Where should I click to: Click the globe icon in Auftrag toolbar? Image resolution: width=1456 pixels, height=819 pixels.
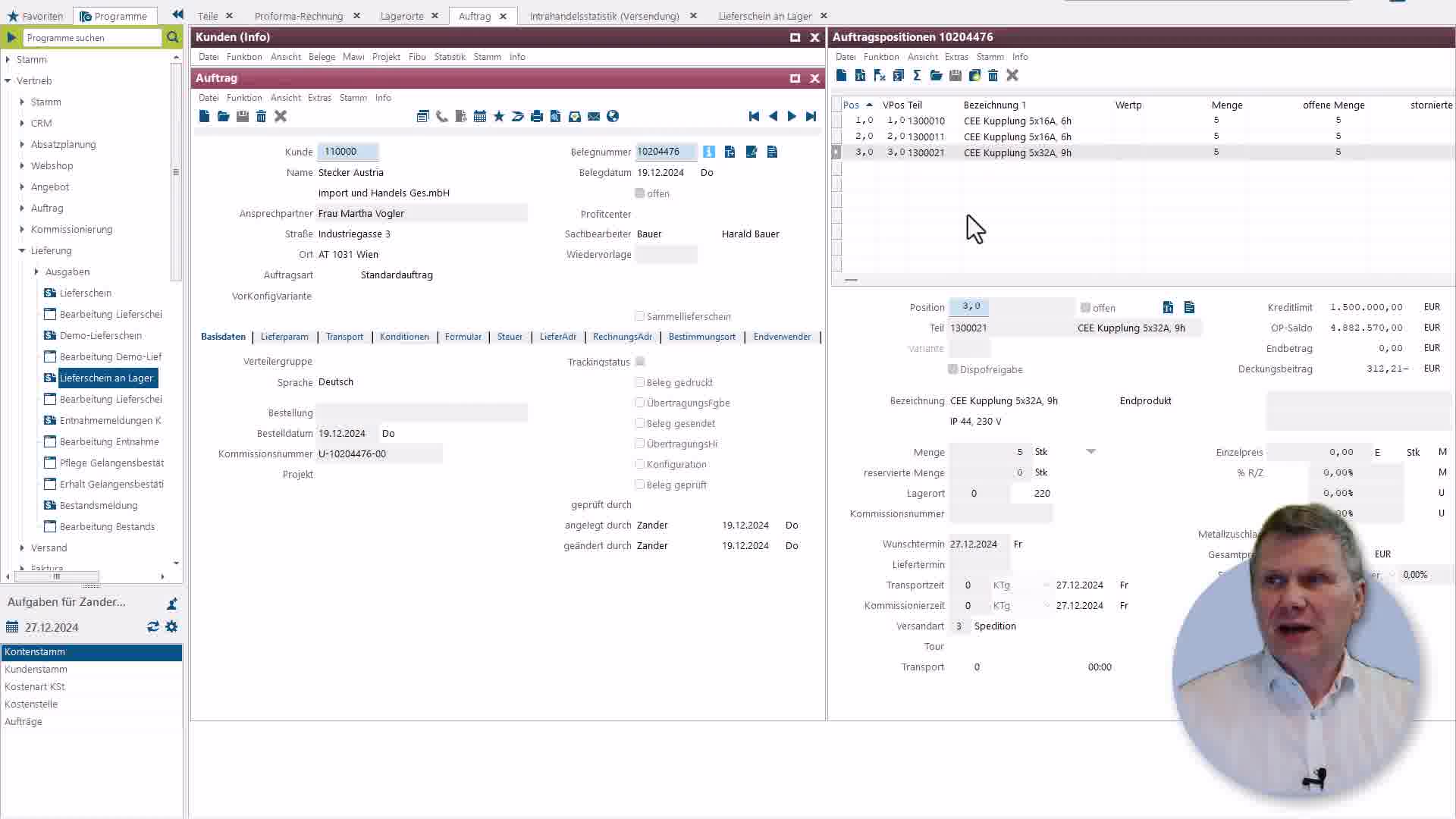[x=613, y=116]
